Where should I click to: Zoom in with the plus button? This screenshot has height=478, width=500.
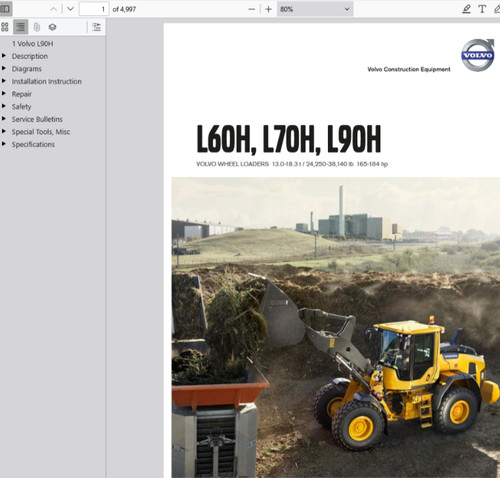coord(268,9)
